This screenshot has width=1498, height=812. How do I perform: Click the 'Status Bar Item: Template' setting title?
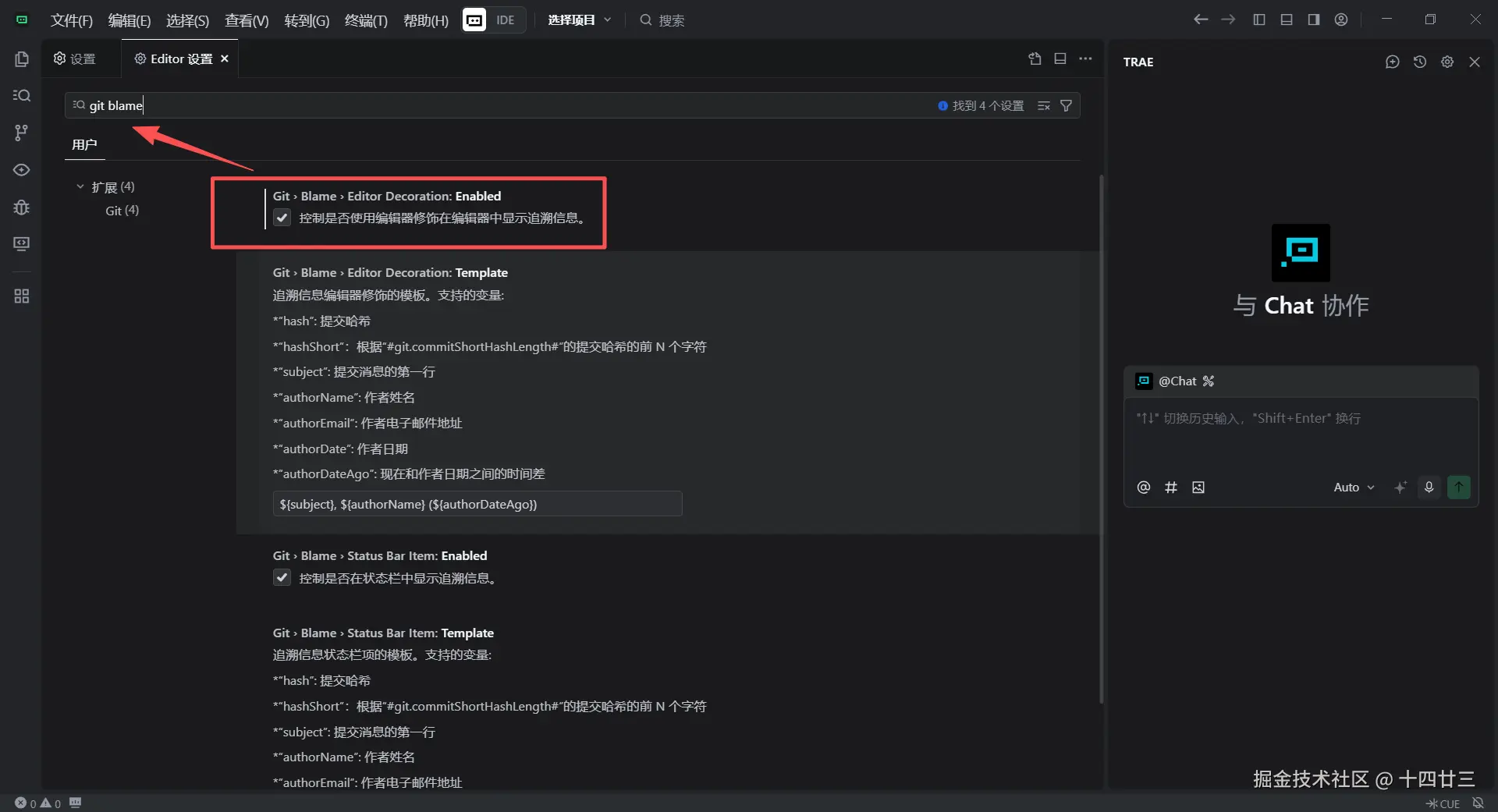[x=383, y=633]
